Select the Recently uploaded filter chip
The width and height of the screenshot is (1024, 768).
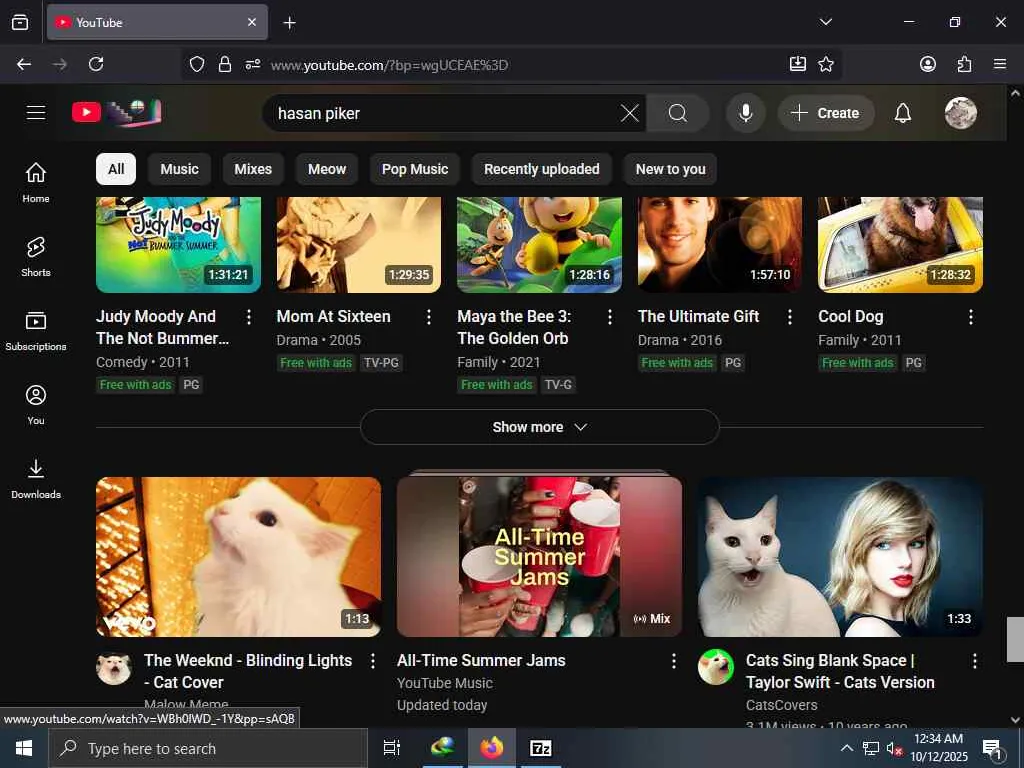pyautogui.click(x=541, y=169)
